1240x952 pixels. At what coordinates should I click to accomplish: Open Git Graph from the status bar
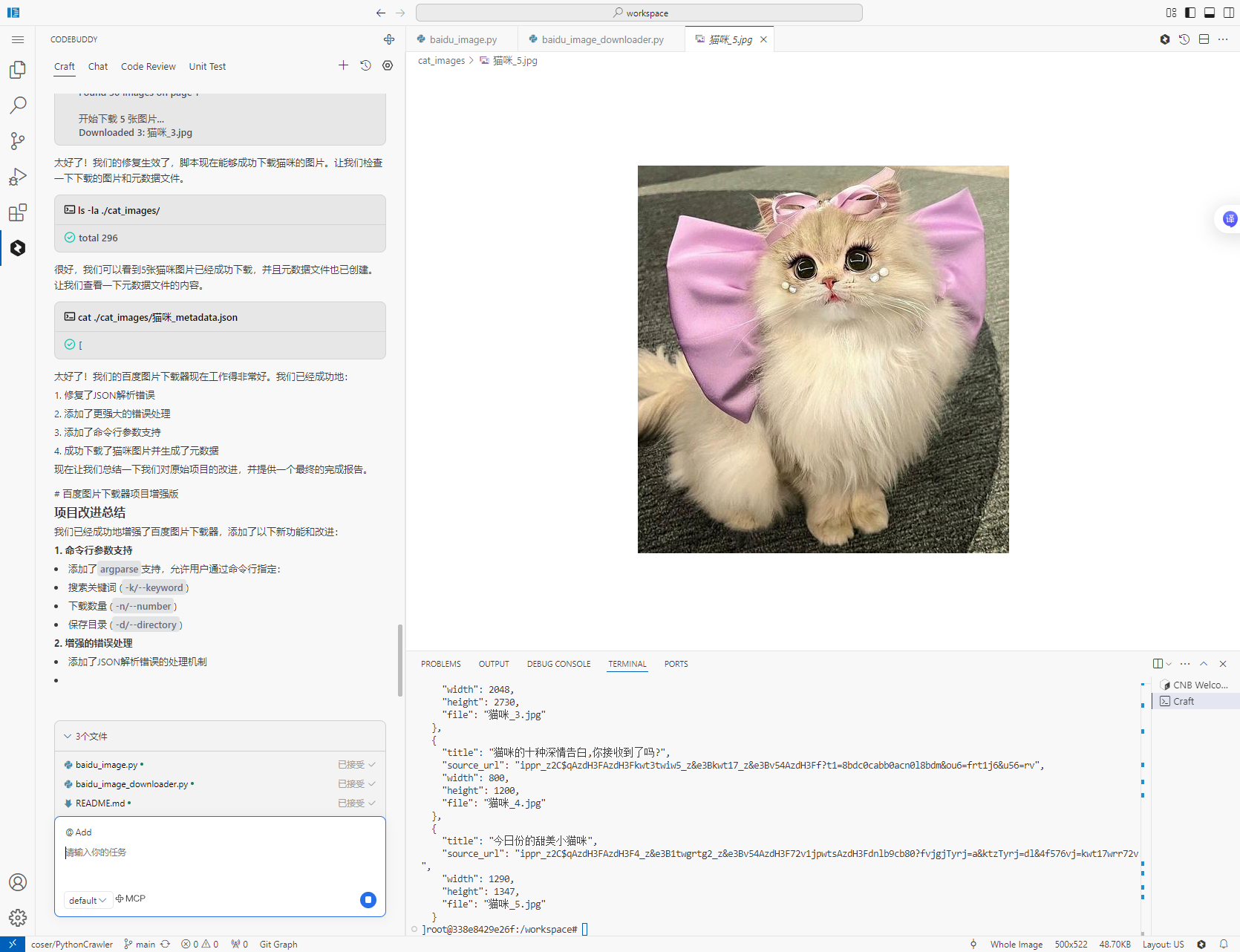point(278,945)
